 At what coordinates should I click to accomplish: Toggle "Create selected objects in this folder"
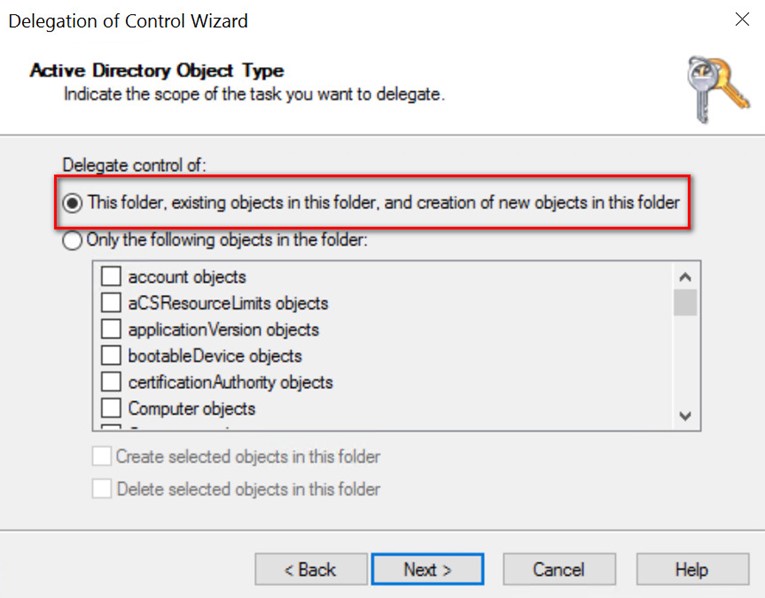coord(101,457)
